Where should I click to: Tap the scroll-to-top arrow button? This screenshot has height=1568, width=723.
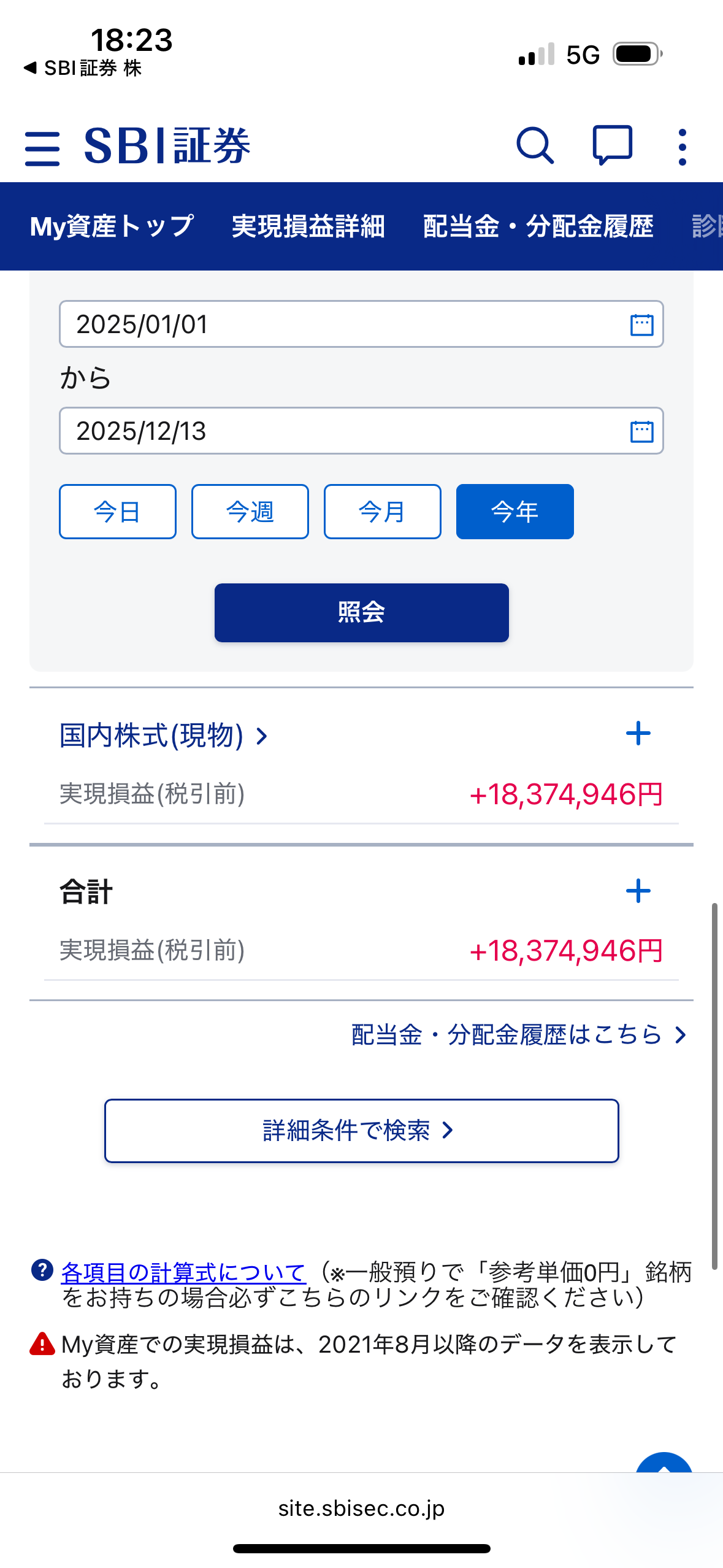tap(664, 1465)
